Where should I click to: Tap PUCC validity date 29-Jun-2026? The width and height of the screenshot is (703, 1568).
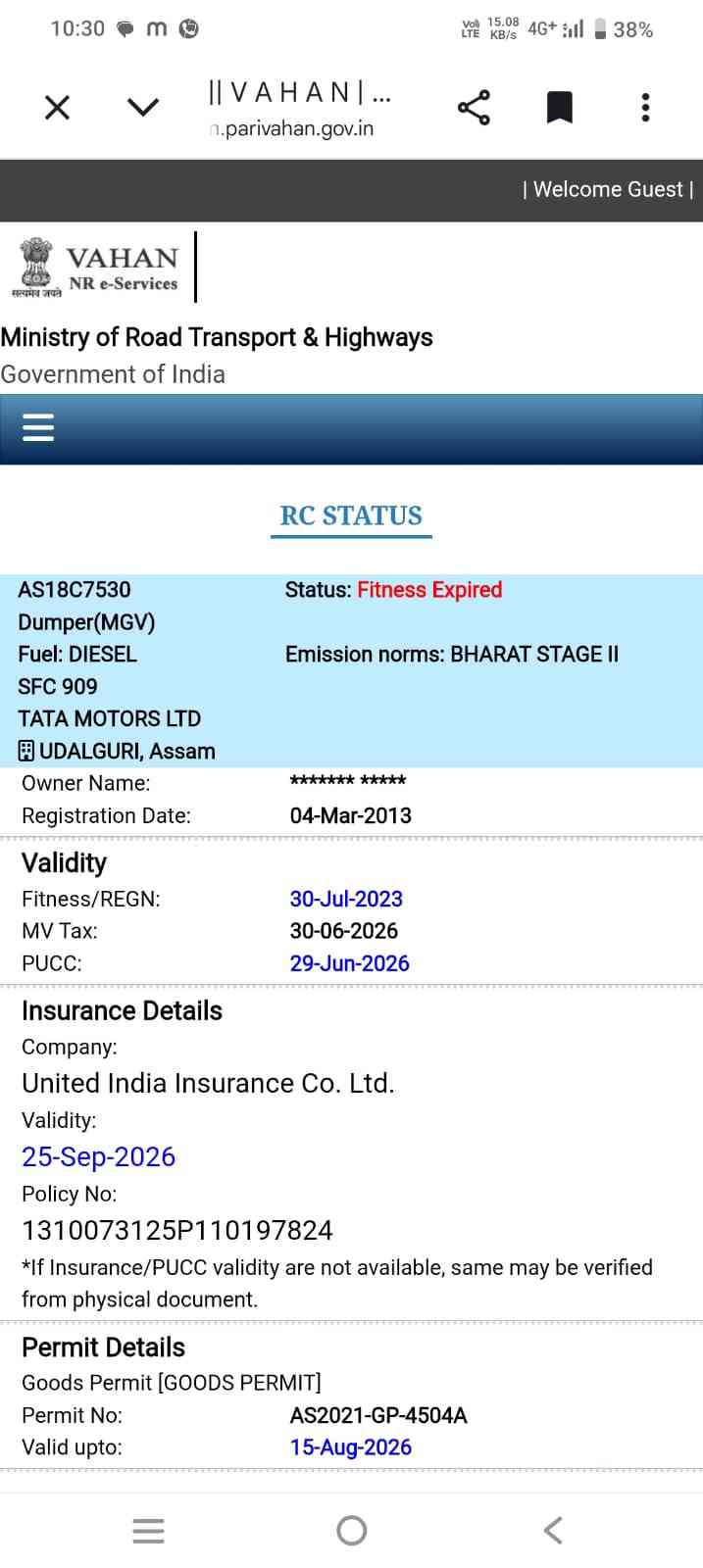(349, 963)
